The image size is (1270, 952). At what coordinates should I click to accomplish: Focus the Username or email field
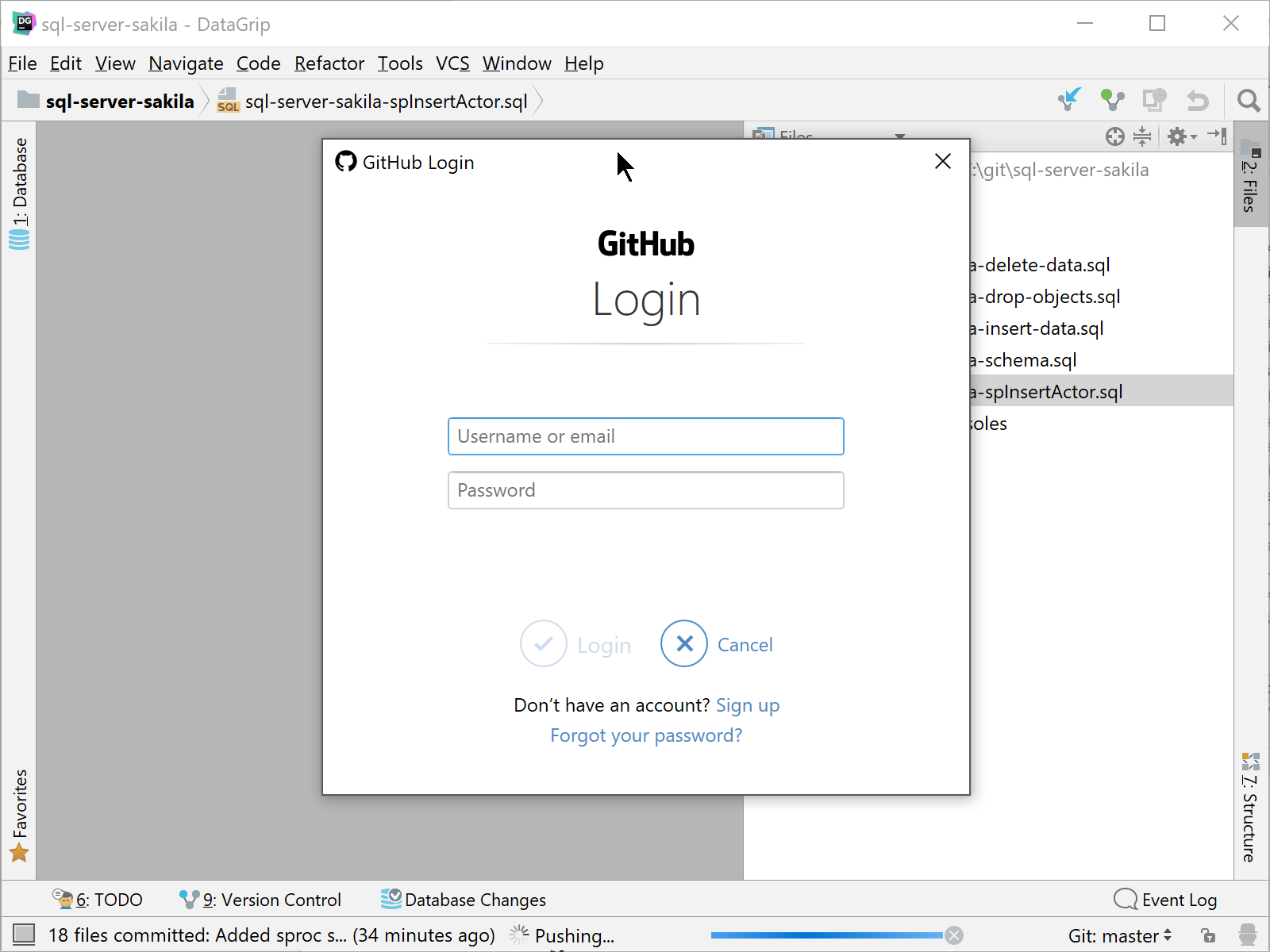(645, 436)
